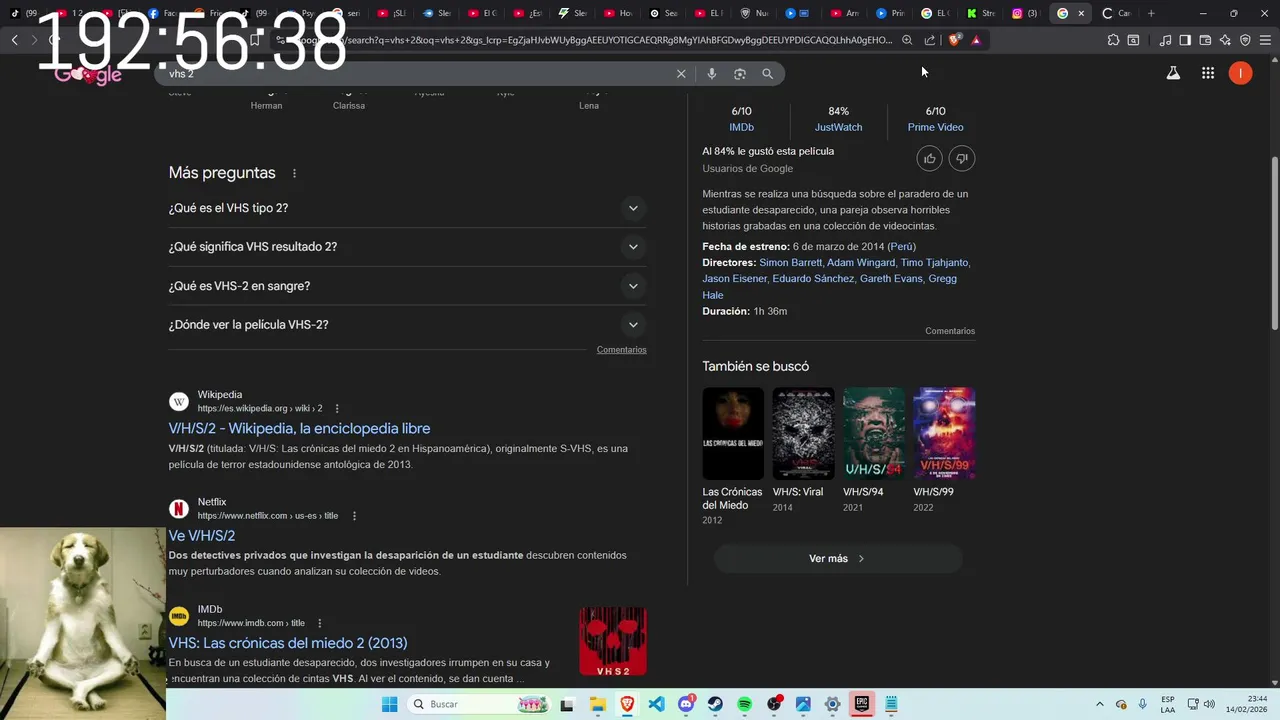Image resolution: width=1280 pixels, height=720 pixels.
Task: Open the Brave Wallet icon
Action: 1205,40
